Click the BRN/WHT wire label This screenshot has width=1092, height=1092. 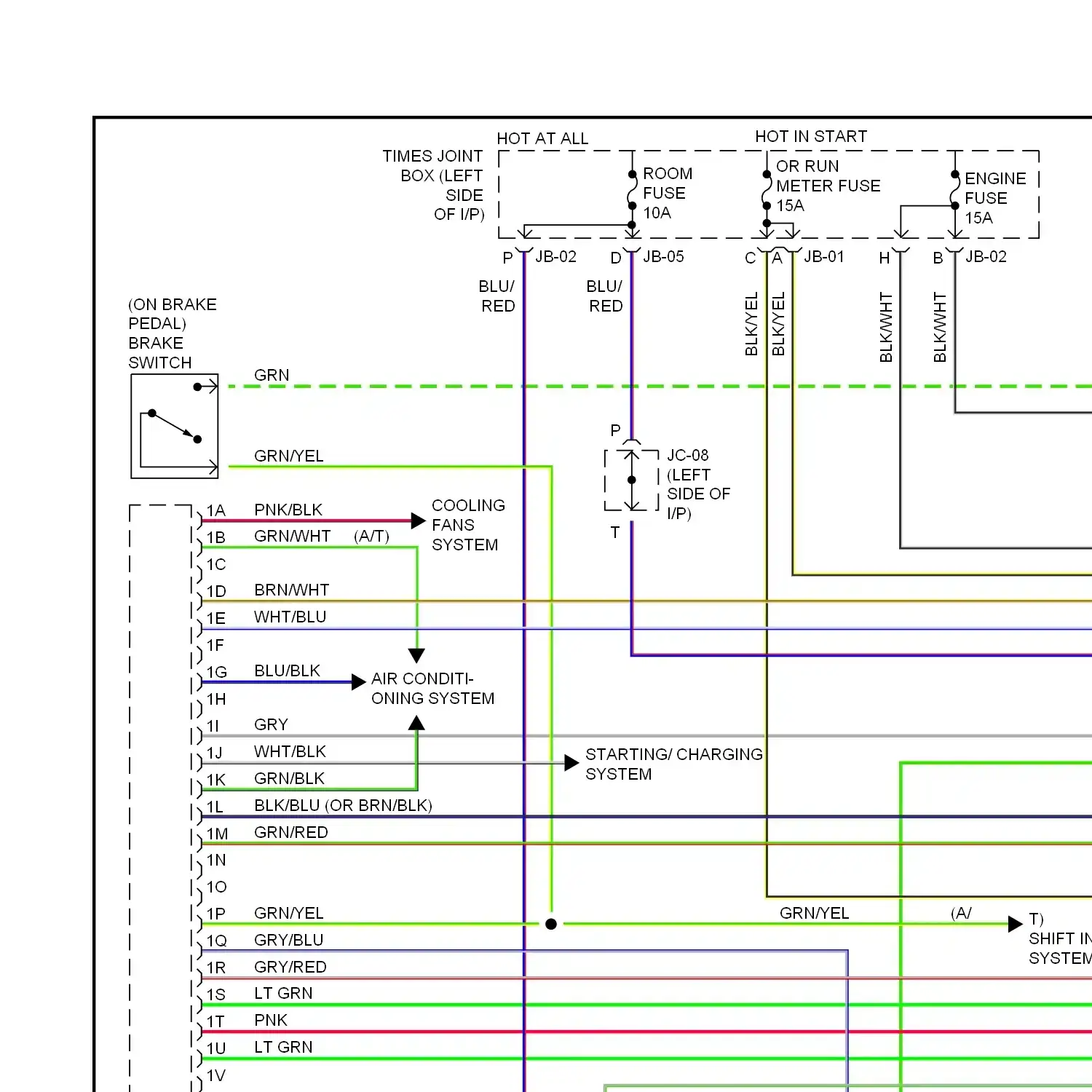[292, 590]
